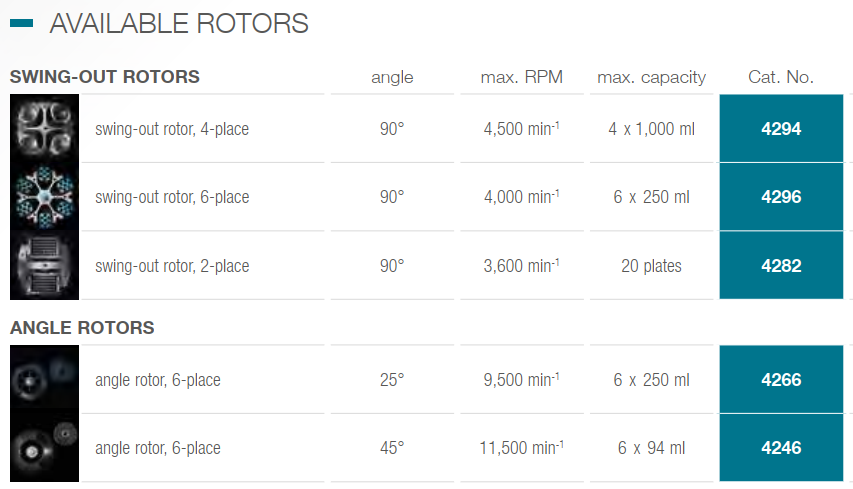This screenshot has width=853, height=489.
Task: Click the 2-place swing-out rotor image
Action: 44,266
